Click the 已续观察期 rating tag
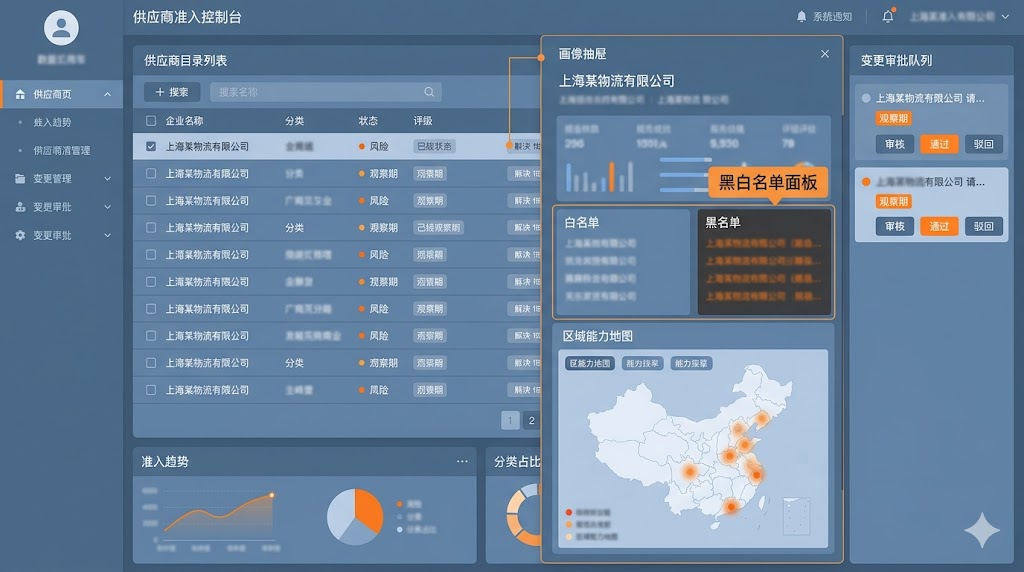 (x=438, y=228)
